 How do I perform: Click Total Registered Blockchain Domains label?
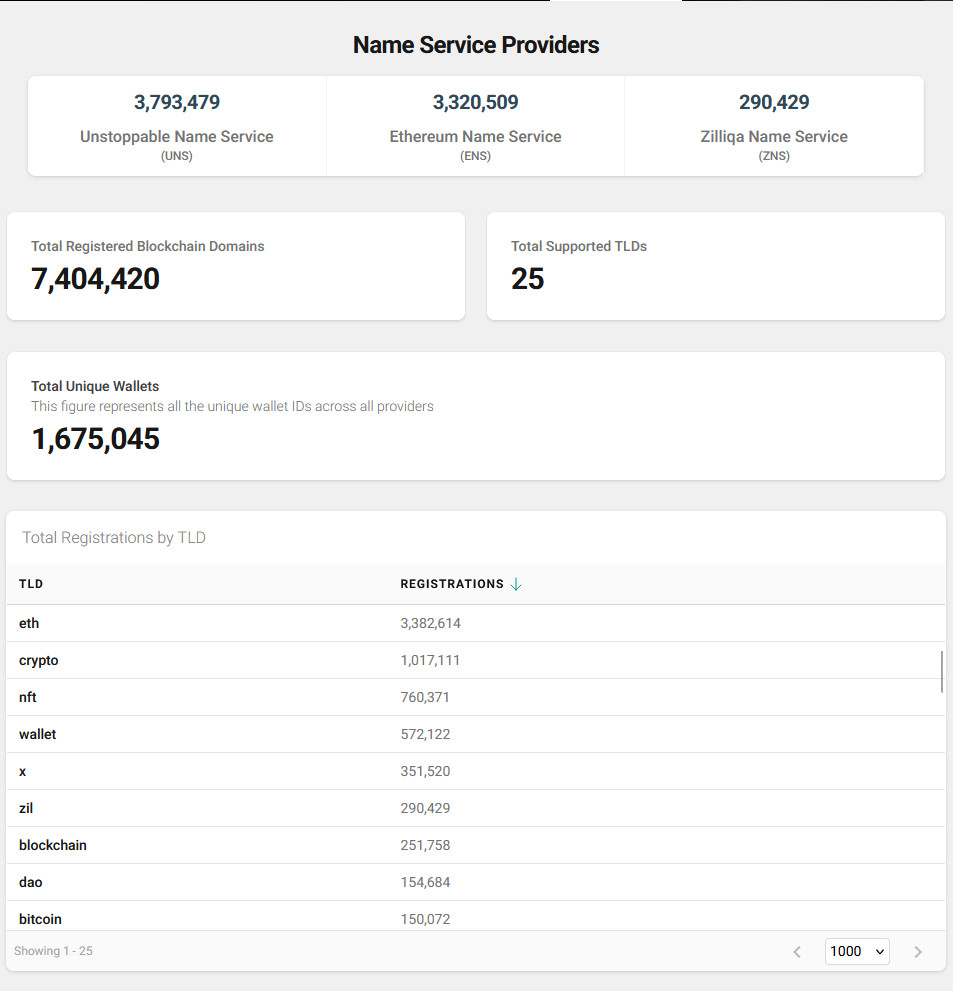pyautogui.click(x=148, y=246)
